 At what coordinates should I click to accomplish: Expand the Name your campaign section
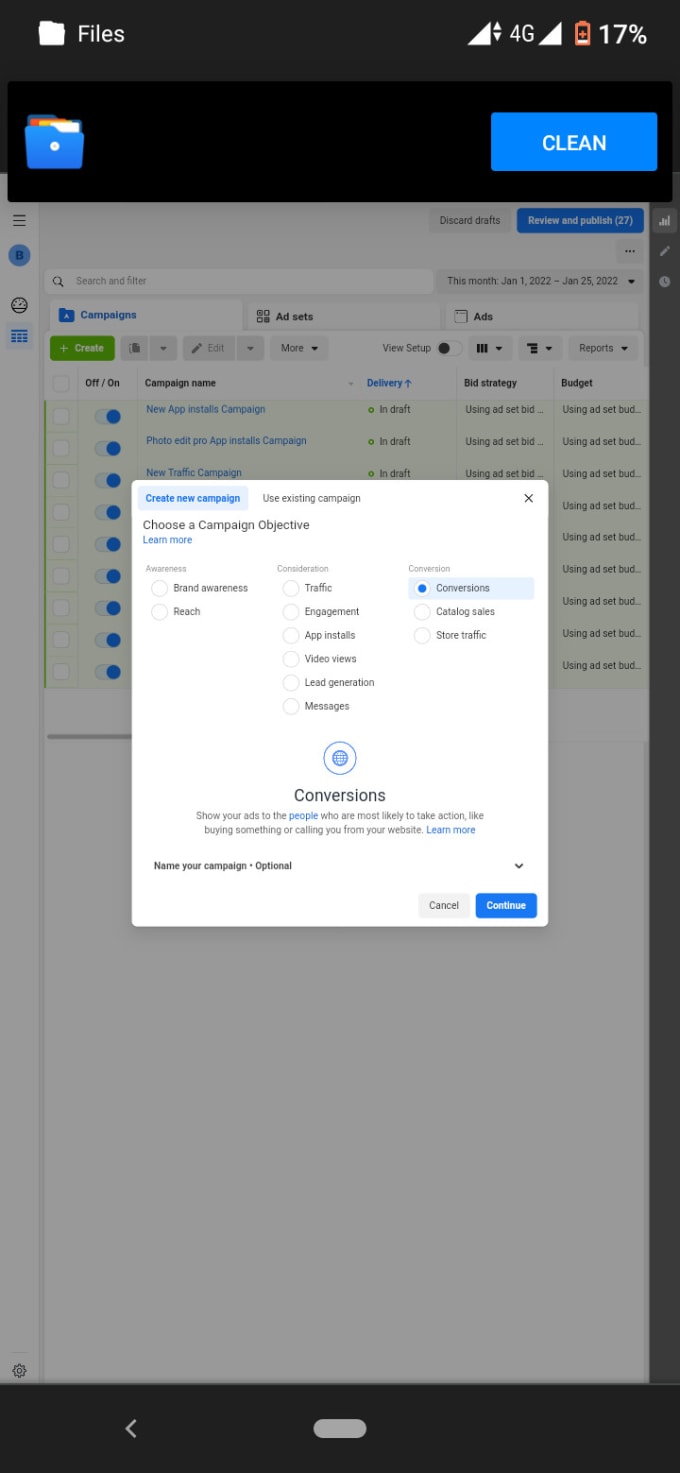pos(339,866)
